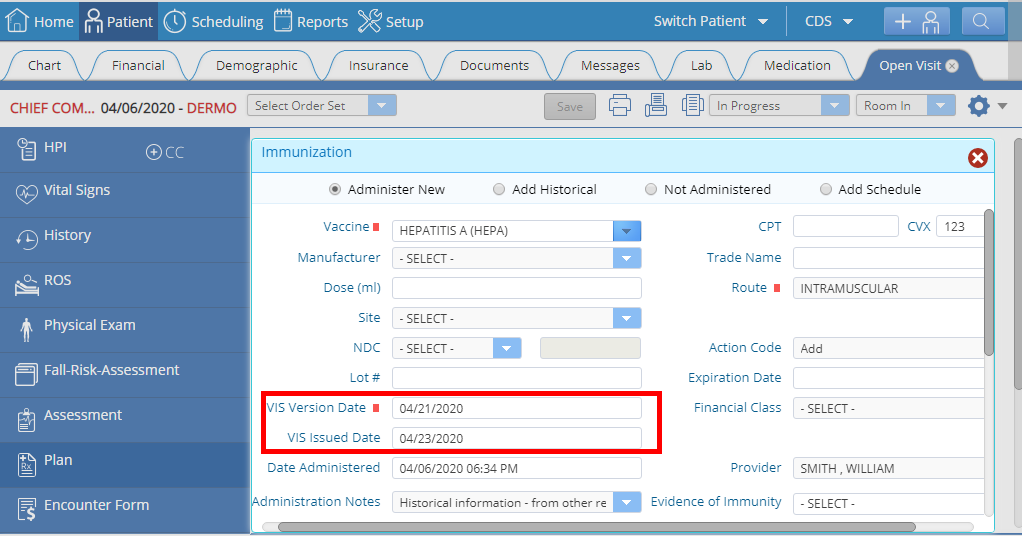
Task: Open the documents copy icon
Action: (692, 105)
